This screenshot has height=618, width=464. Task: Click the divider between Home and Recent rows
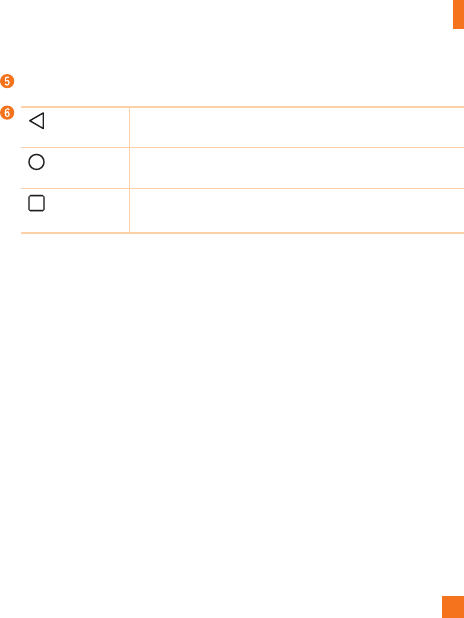pyautogui.click(x=242, y=188)
